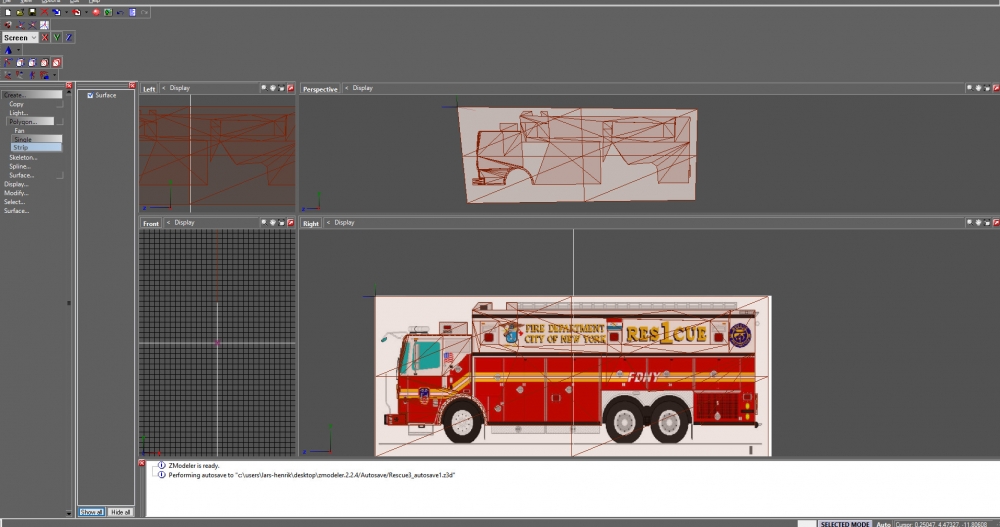Click zoom magnifier icon in Left viewport header
1000x527 pixels.
point(264,88)
